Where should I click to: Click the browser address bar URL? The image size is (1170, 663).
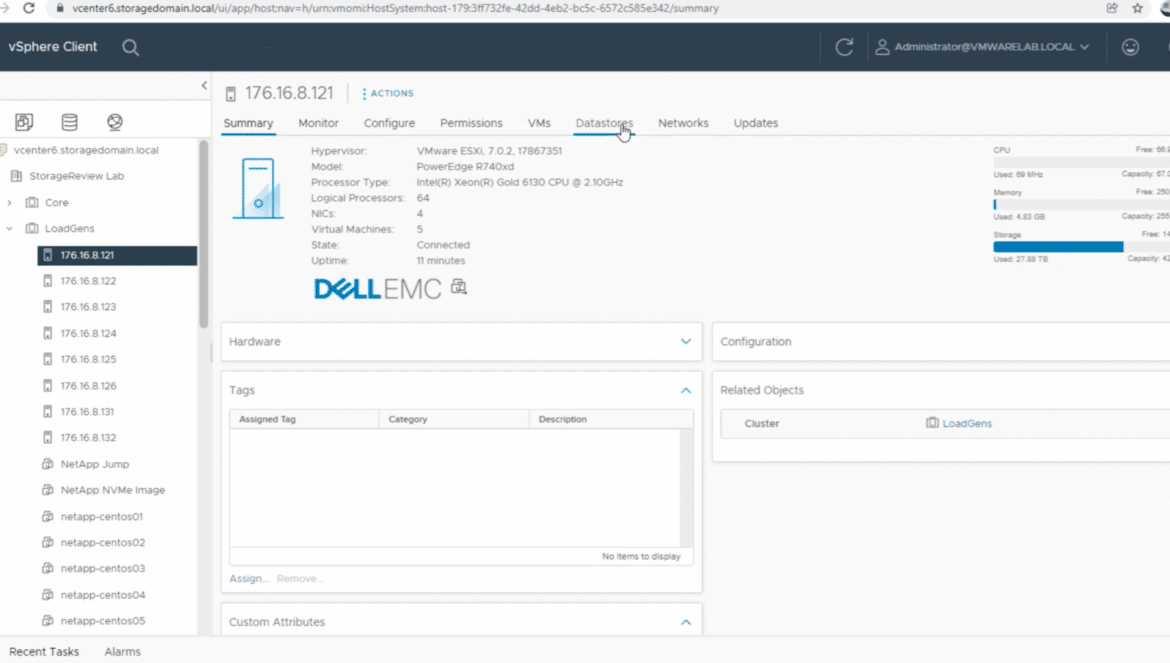pyautogui.click(x=395, y=8)
